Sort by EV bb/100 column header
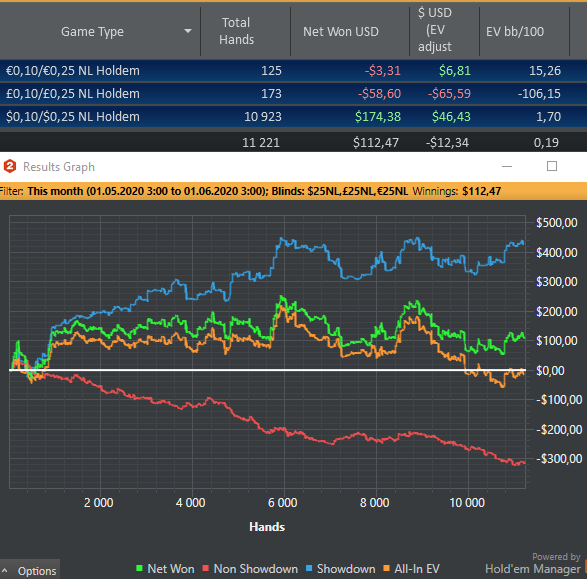587x579 pixels. click(x=515, y=31)
